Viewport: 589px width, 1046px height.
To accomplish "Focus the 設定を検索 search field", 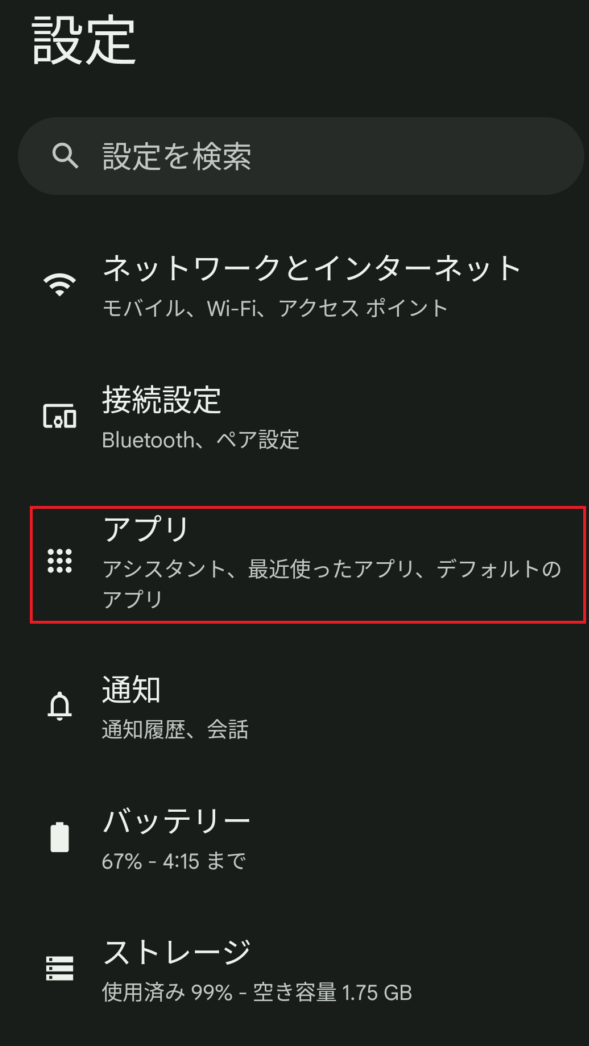I will coord(301,156).
